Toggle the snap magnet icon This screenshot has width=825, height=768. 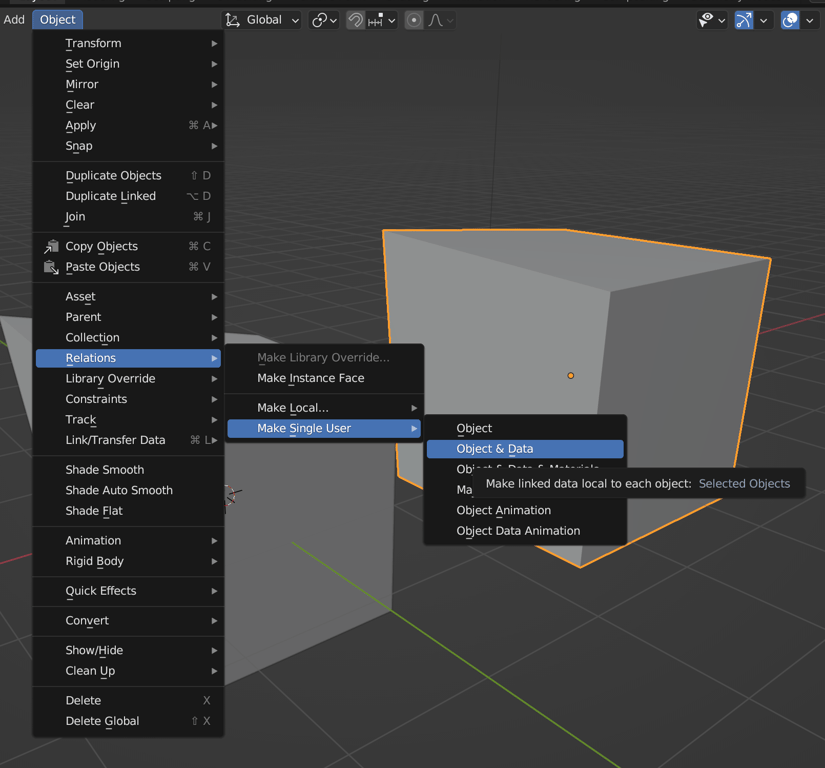355,20
